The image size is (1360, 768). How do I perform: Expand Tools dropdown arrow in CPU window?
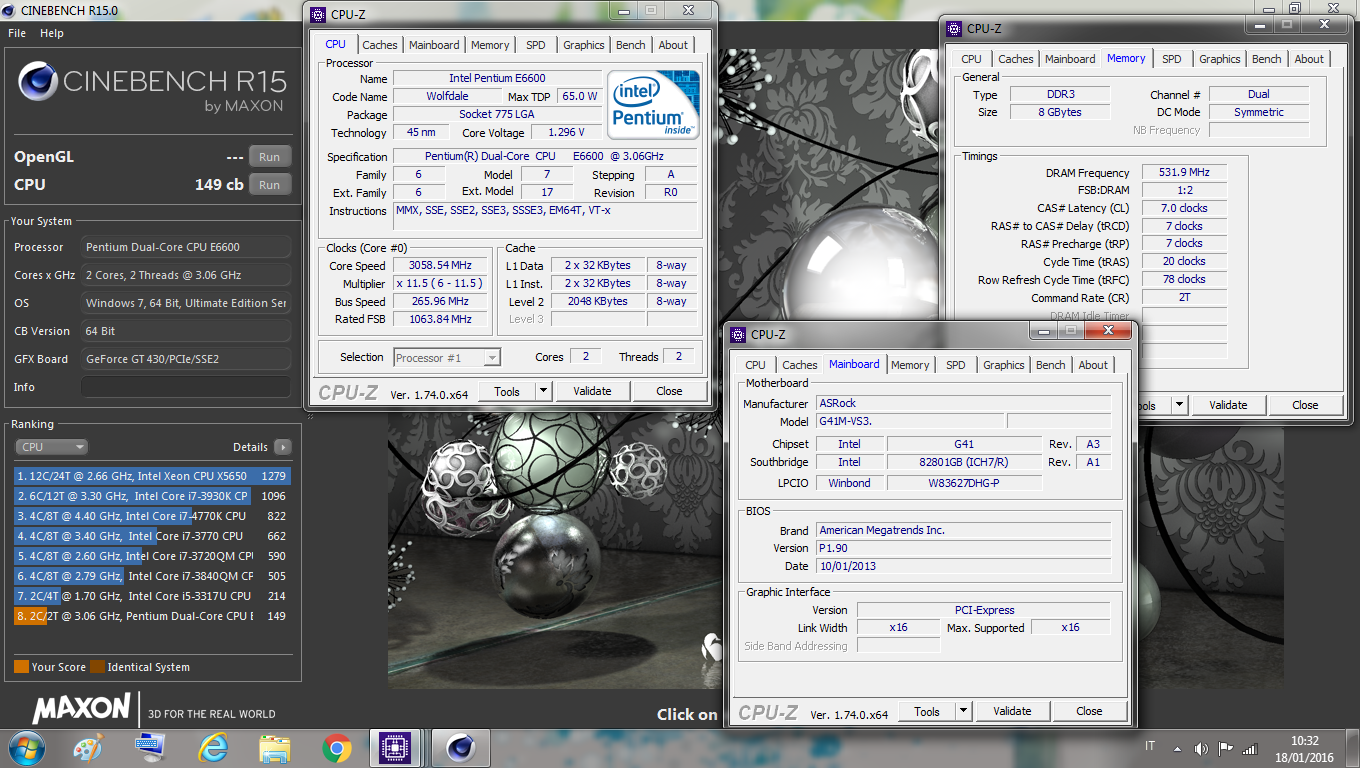tap(544, 391)
